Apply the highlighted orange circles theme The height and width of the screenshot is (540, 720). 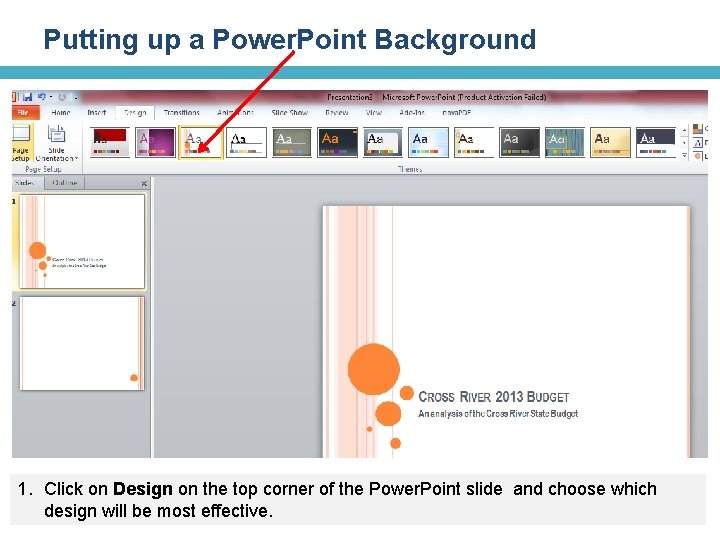(201, 143)
